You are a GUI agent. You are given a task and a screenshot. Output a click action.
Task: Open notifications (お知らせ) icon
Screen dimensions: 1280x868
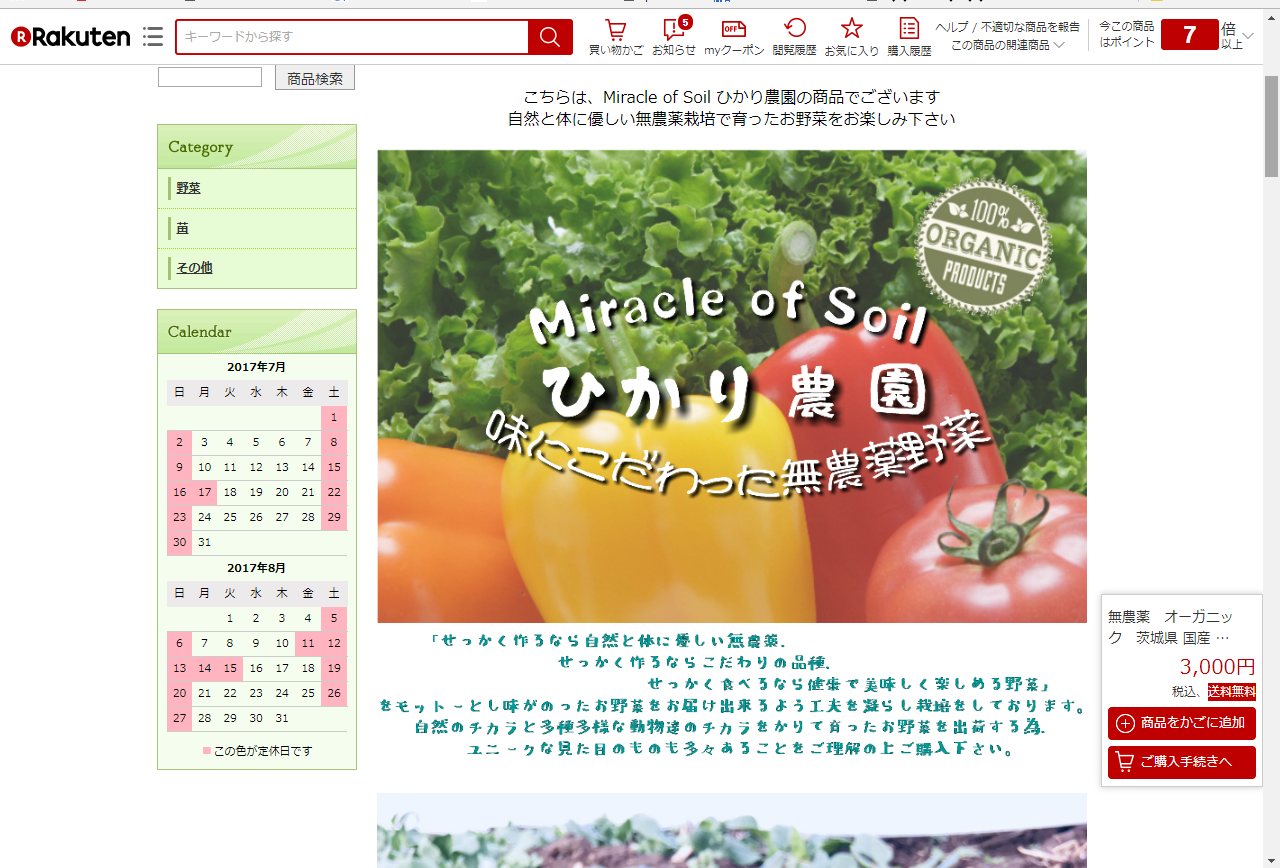coord(674,37)
